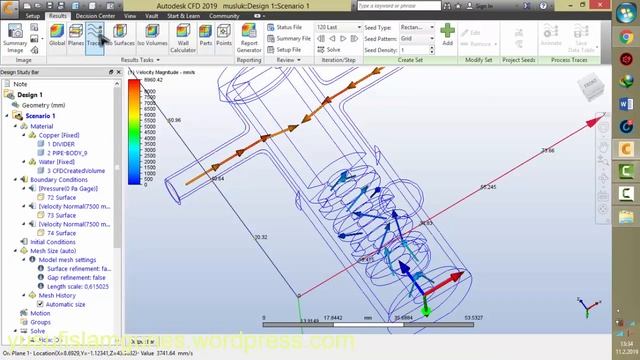Open the Vault ribbon tab
Viewport: 640px width, 360px height.
point(151,16)
